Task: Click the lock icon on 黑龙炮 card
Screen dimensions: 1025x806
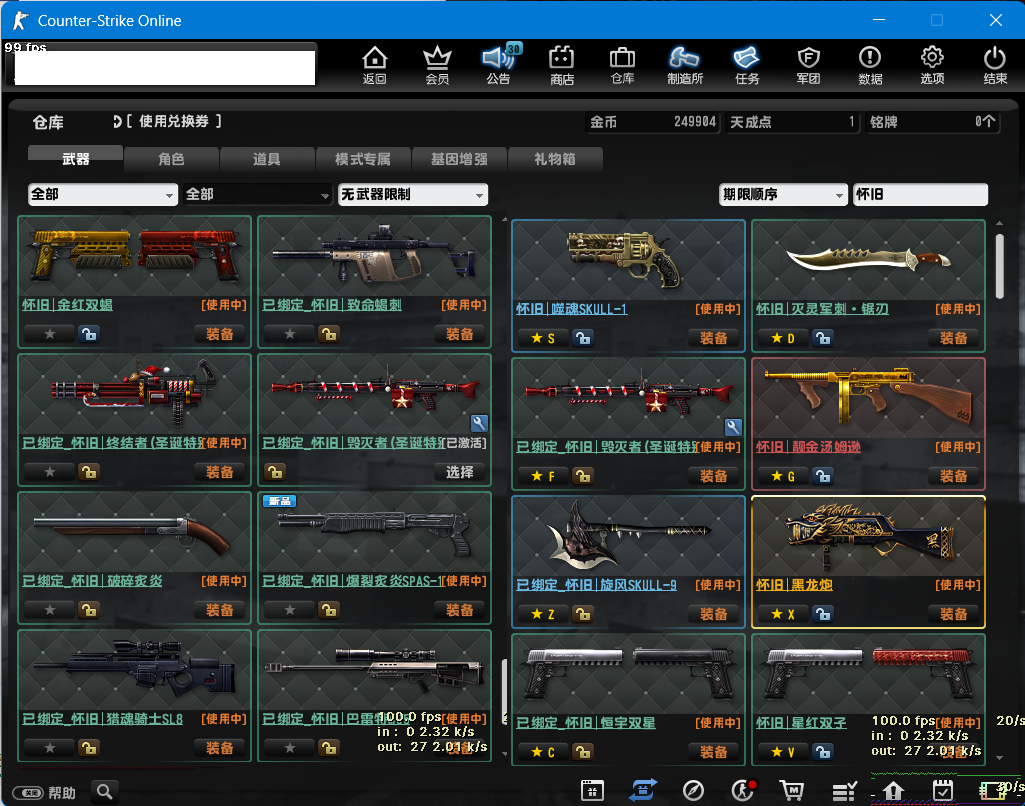Action: (823, 614)
